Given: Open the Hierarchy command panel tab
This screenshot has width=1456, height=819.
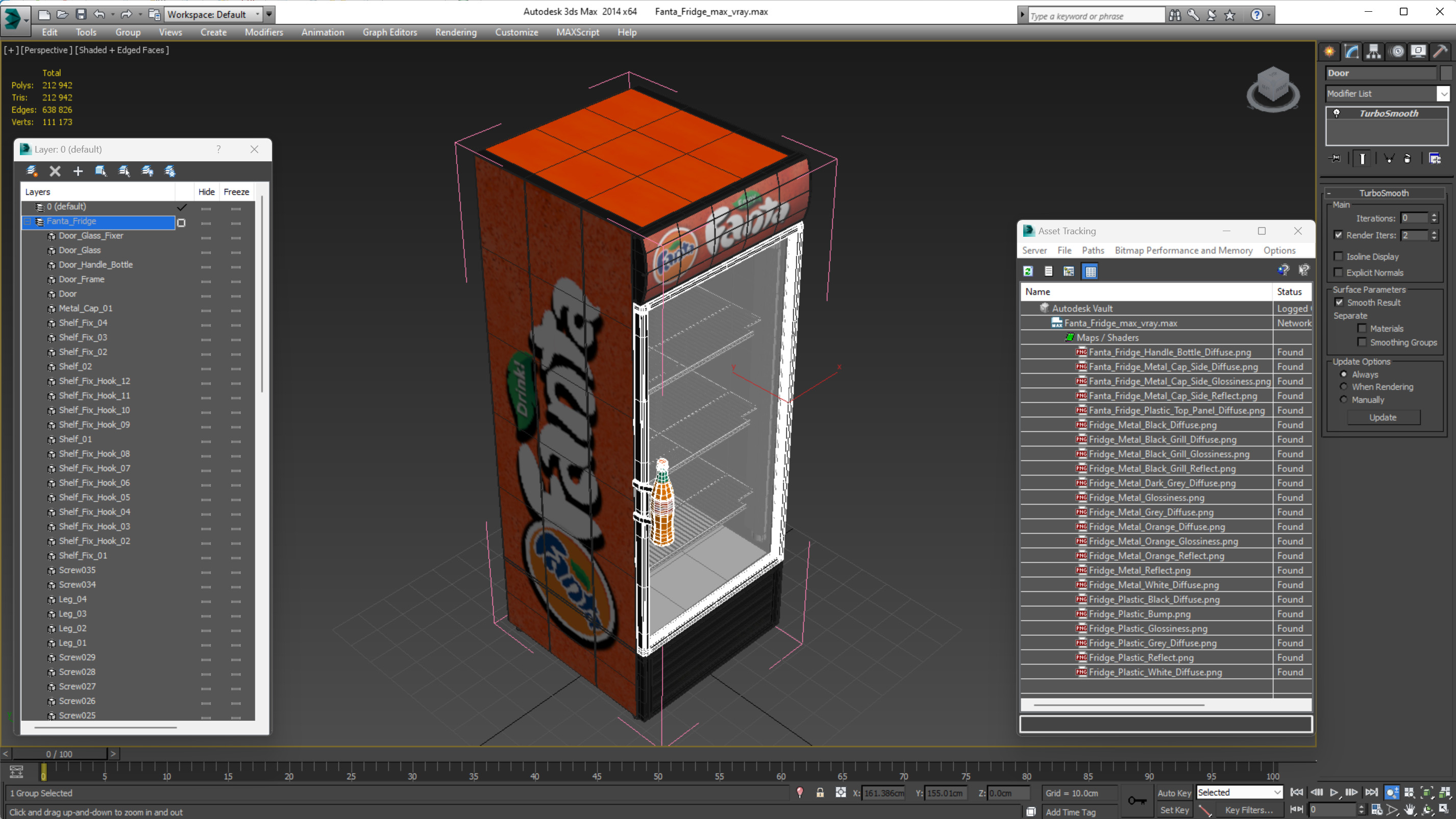Looking at the screenshot, I should 1373,52.
